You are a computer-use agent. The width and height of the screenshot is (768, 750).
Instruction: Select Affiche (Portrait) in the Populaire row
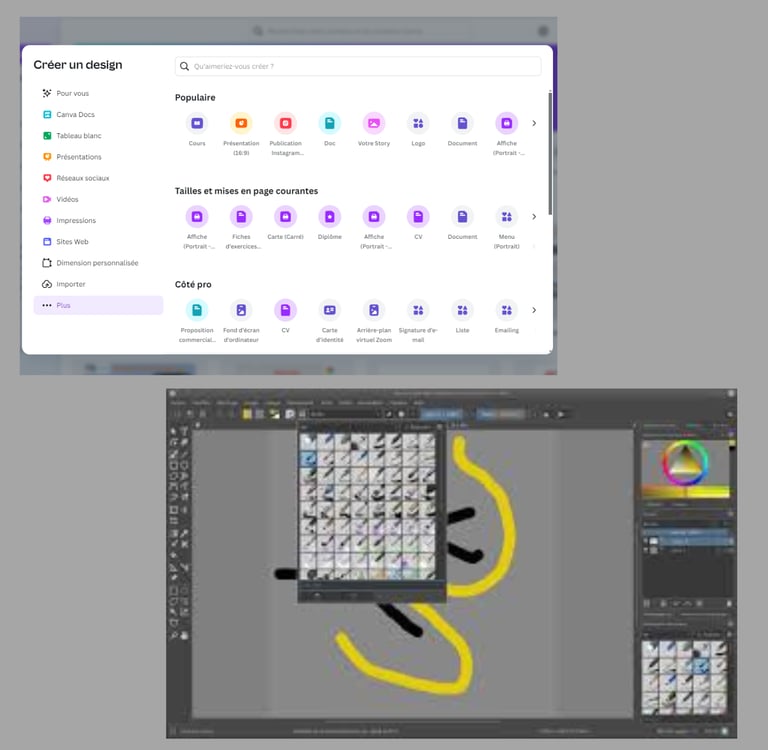pos(506,123)
